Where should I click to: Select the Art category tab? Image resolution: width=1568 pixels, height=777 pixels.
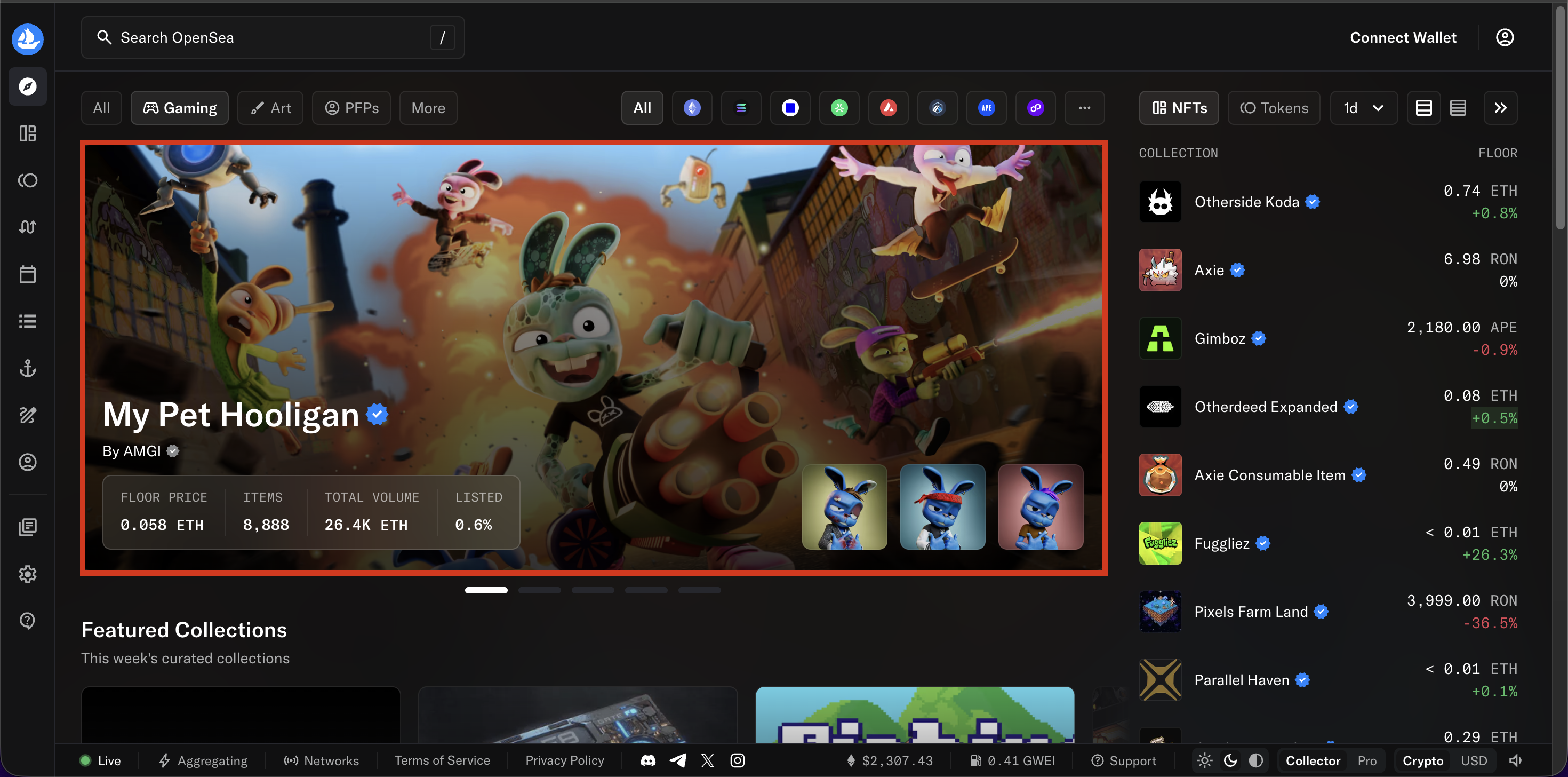click(270, 108)
